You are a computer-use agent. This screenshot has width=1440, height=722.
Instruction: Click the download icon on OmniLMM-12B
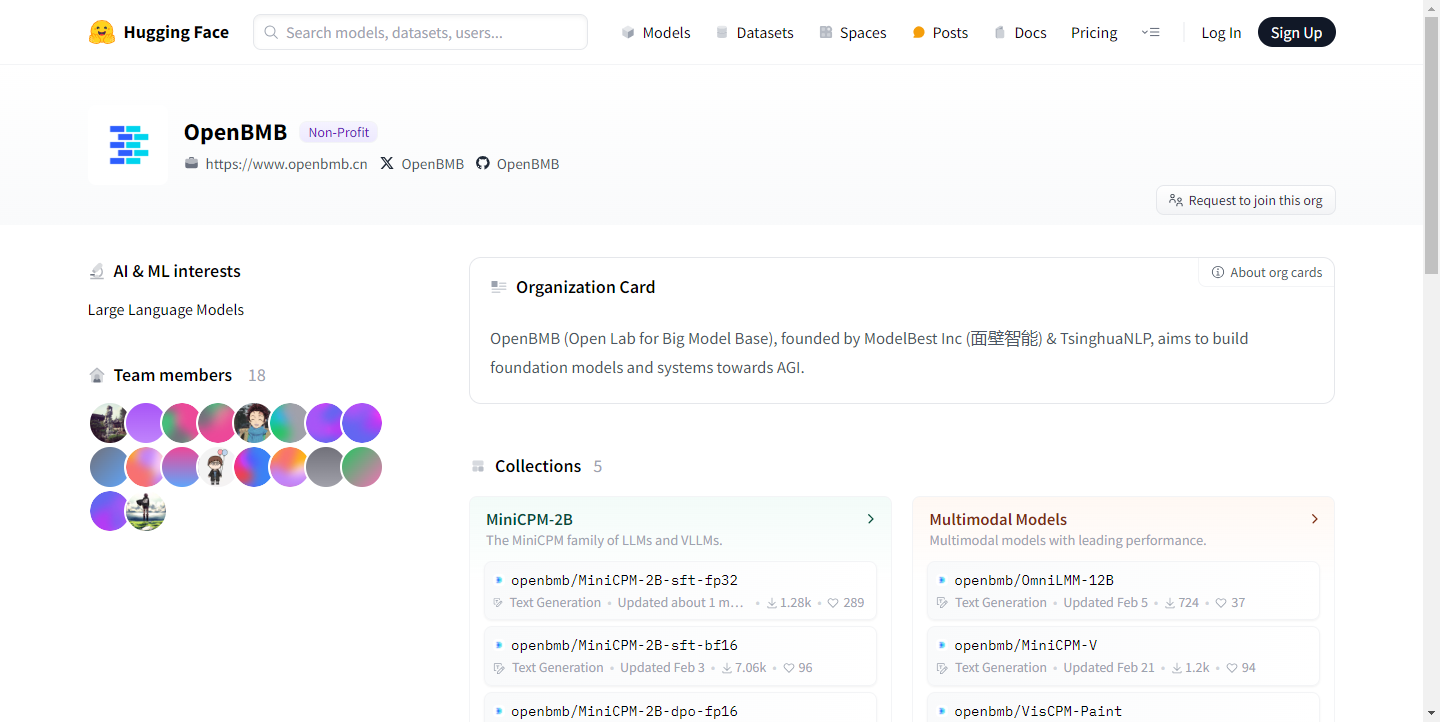pyautogui.click(x=1171, y=603)
